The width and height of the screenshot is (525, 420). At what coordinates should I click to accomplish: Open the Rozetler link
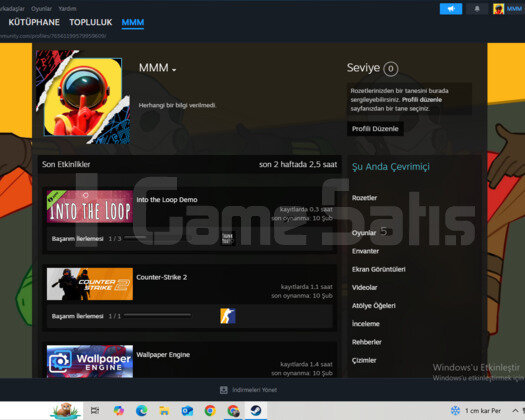click(364, 198)
